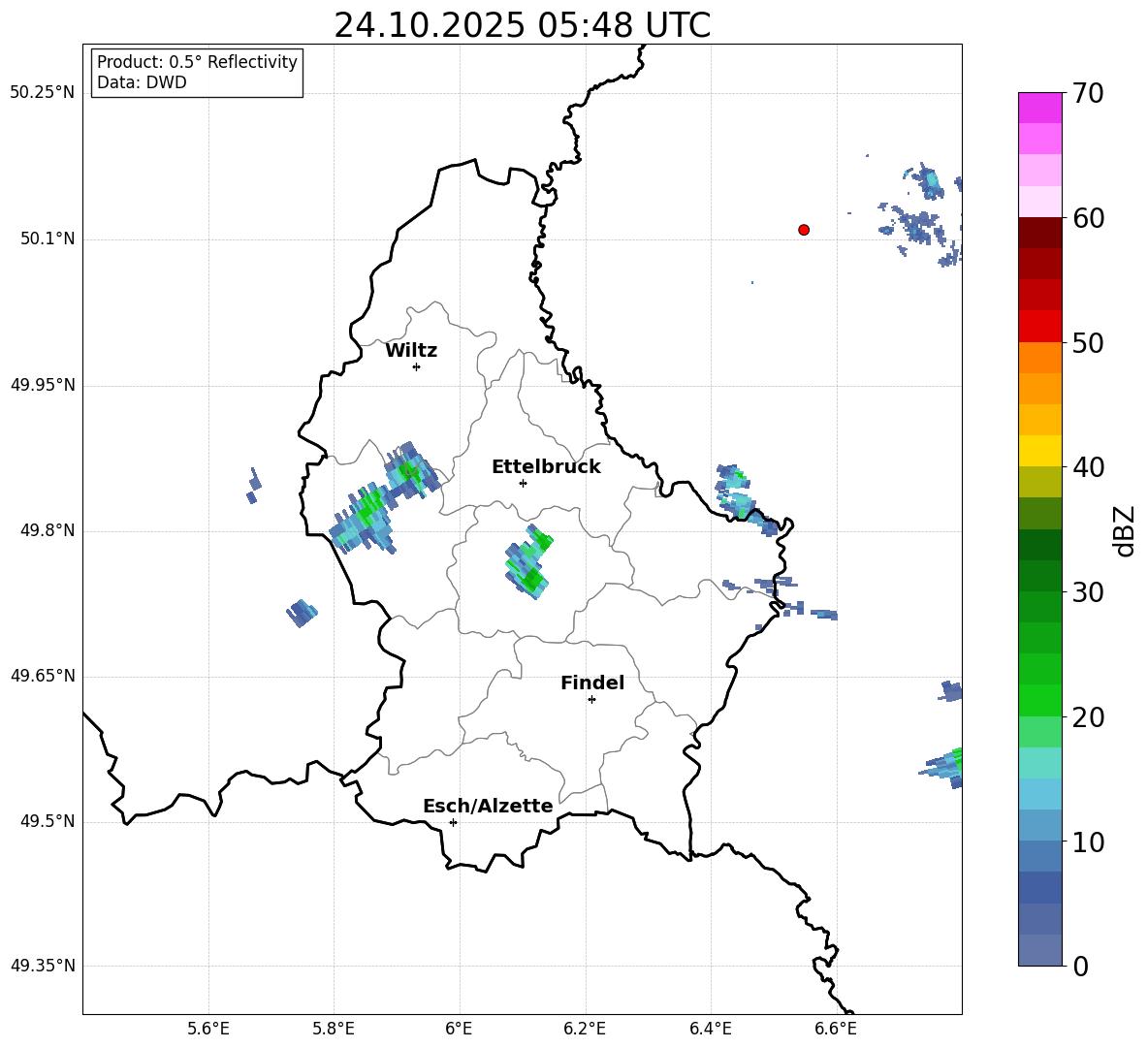Click the orange colorbar segment below 50
1148x1048 pixels.
click(x=1039, y=357)
